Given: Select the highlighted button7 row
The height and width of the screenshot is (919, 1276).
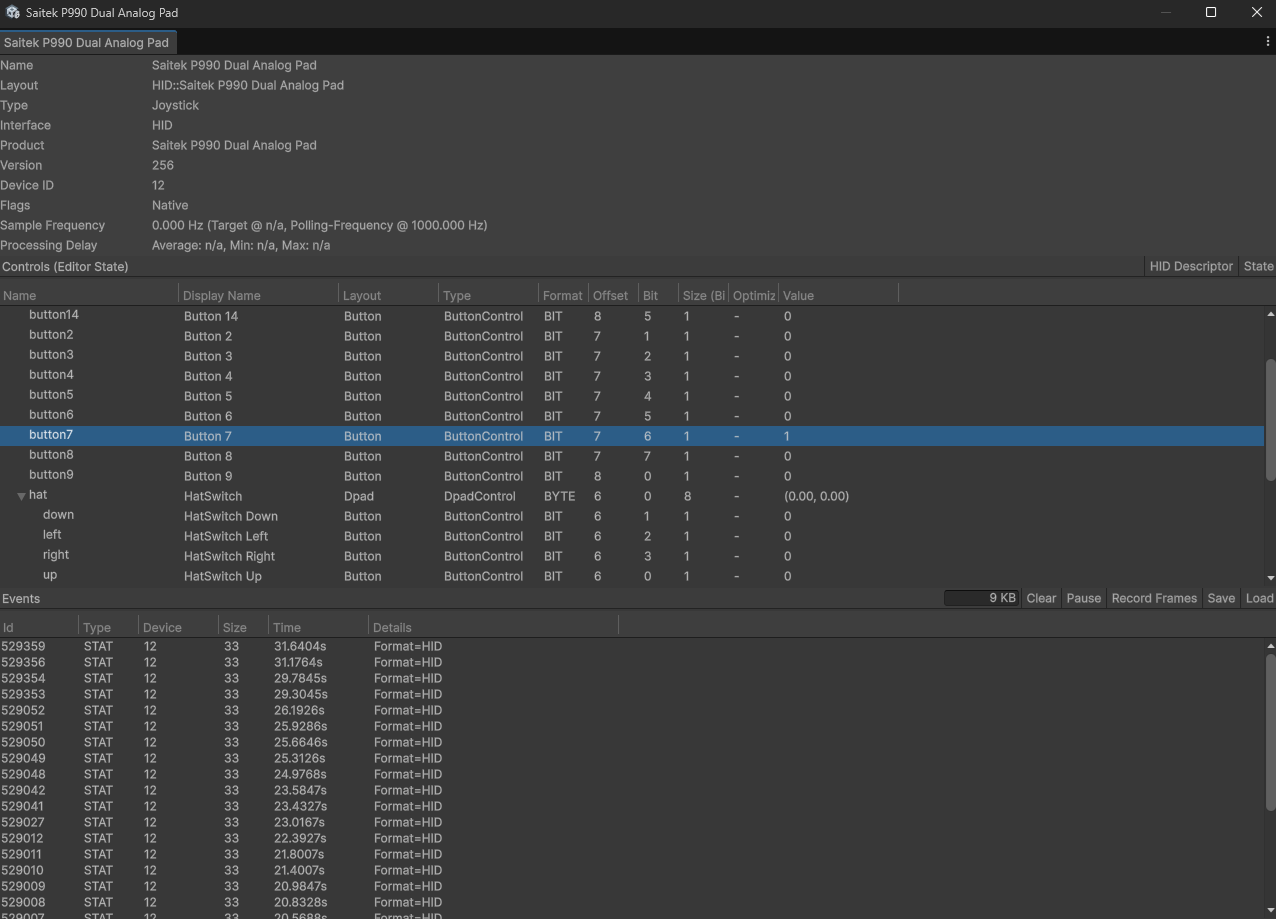Looking at the screenshot, I should tap(632, 436).
